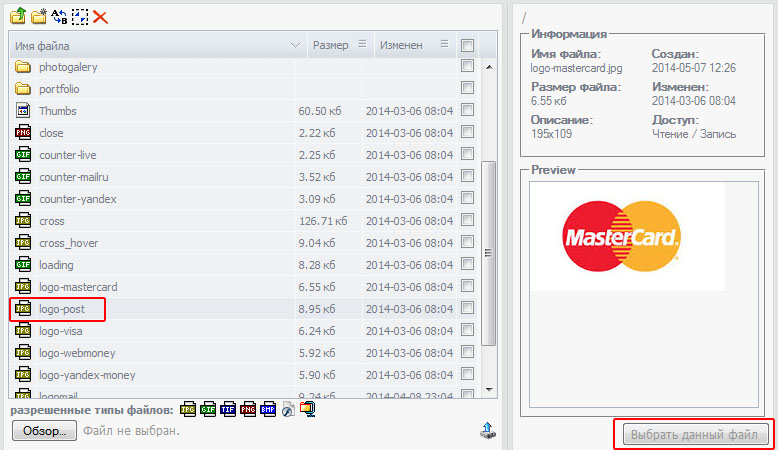Open the Размер column menu

pyautogui.click(x=362, y=45)
